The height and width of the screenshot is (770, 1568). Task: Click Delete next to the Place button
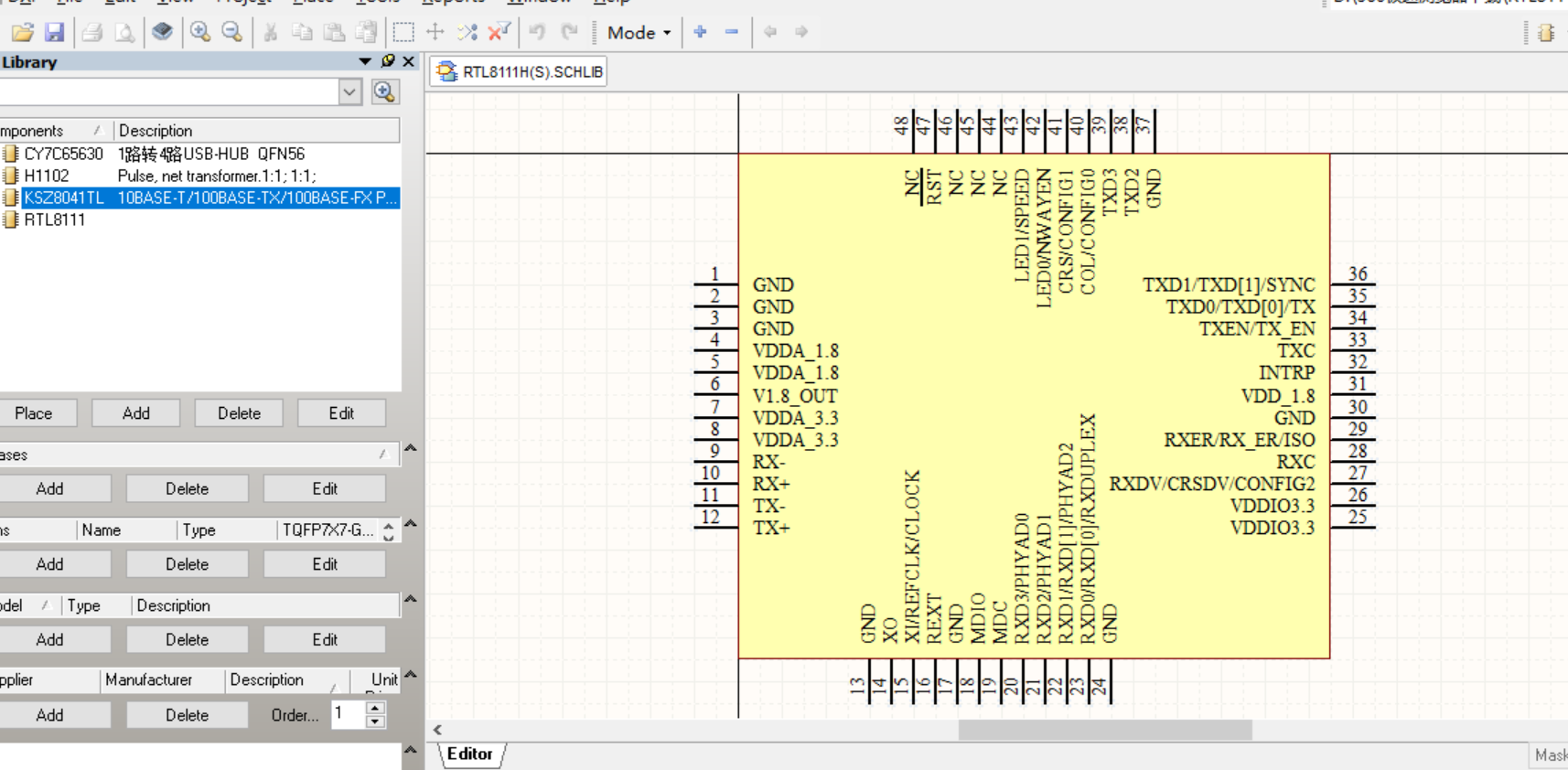click(239, 413)
